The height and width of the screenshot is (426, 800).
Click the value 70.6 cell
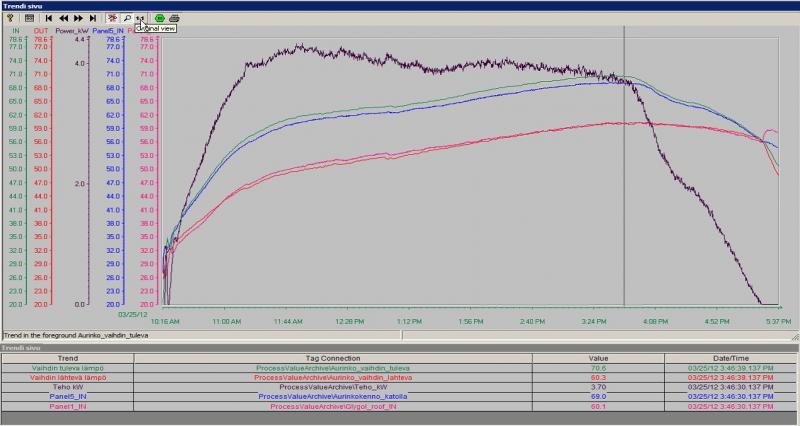point(598,368)
